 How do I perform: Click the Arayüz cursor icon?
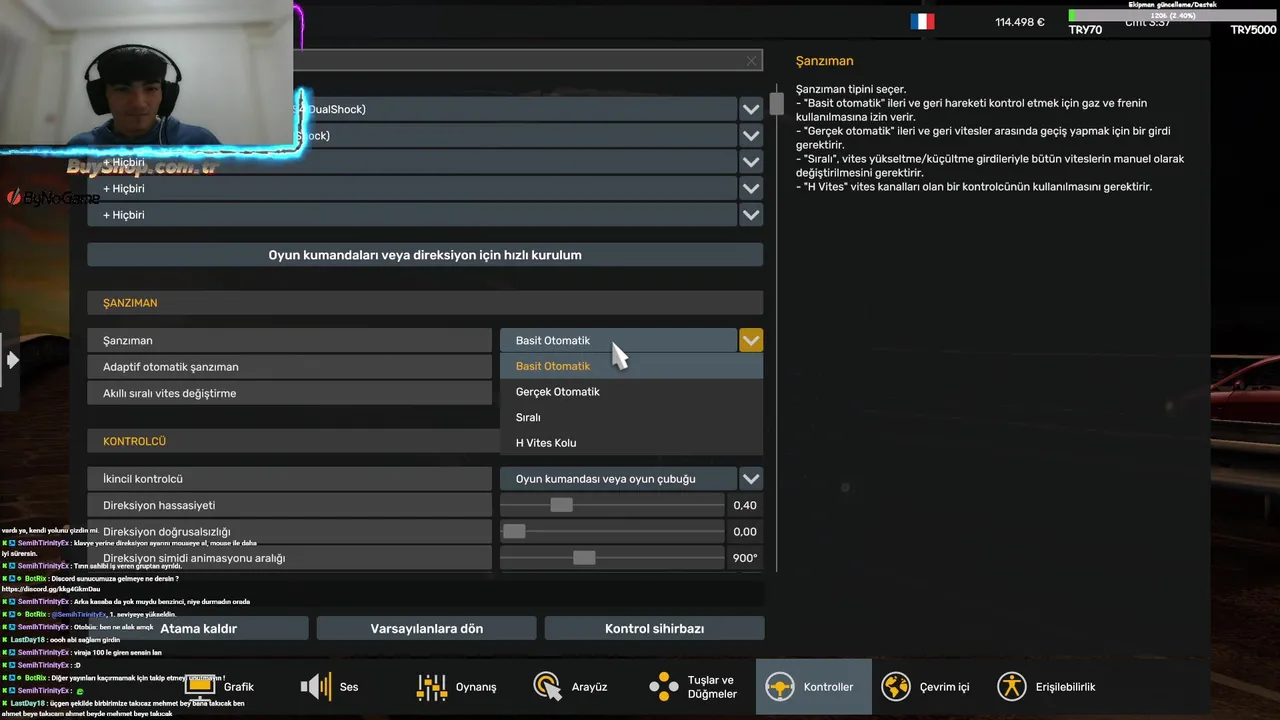548,686
